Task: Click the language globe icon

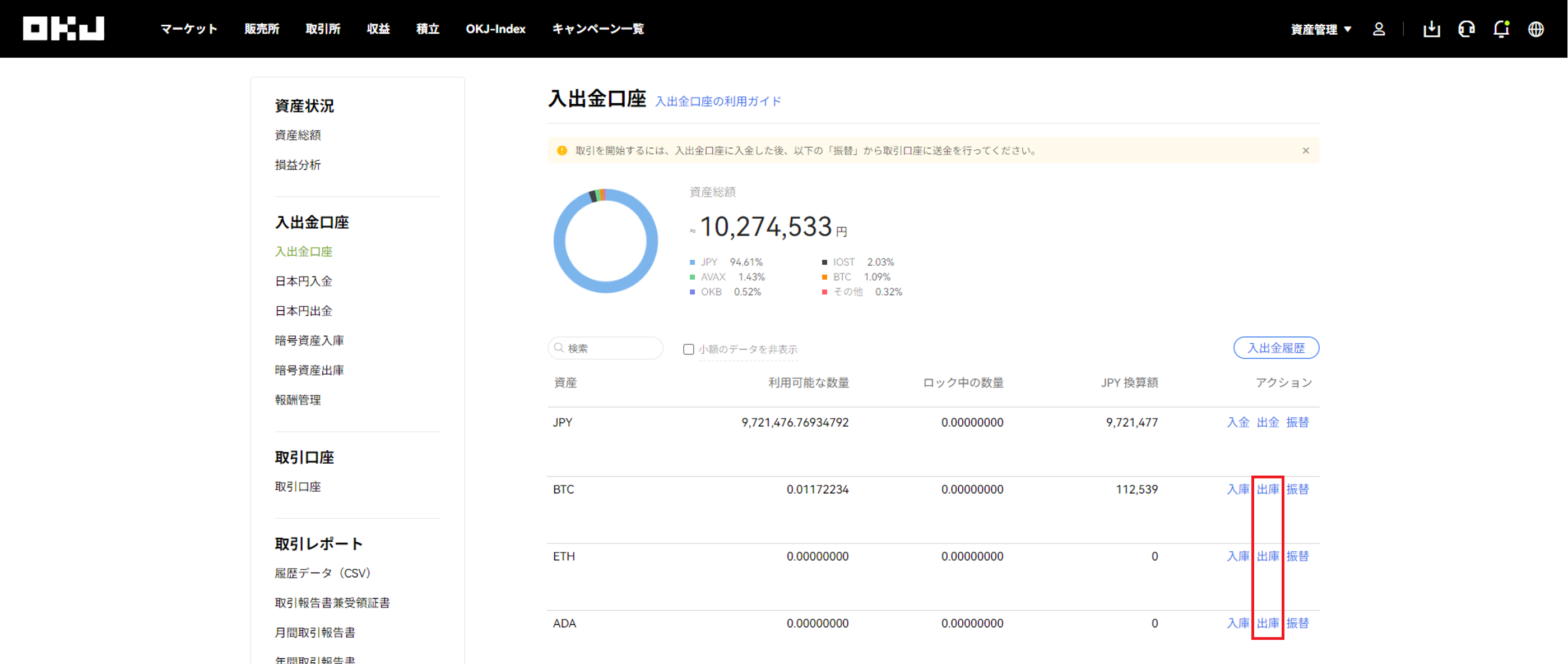Action: (x=1535, y=29)
